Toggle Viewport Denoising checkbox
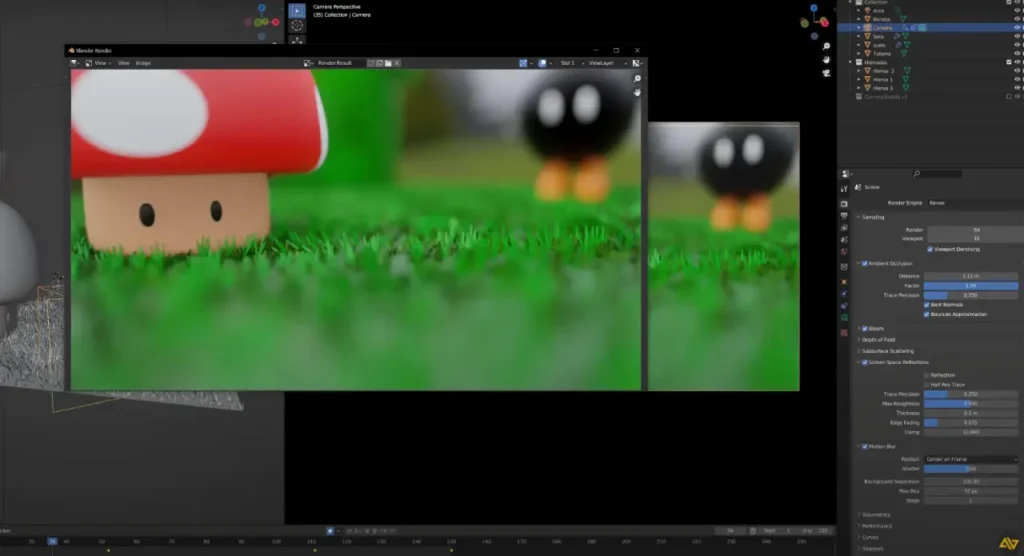The height and width of the screenshot is (556, 1024). tap(930, 250)
